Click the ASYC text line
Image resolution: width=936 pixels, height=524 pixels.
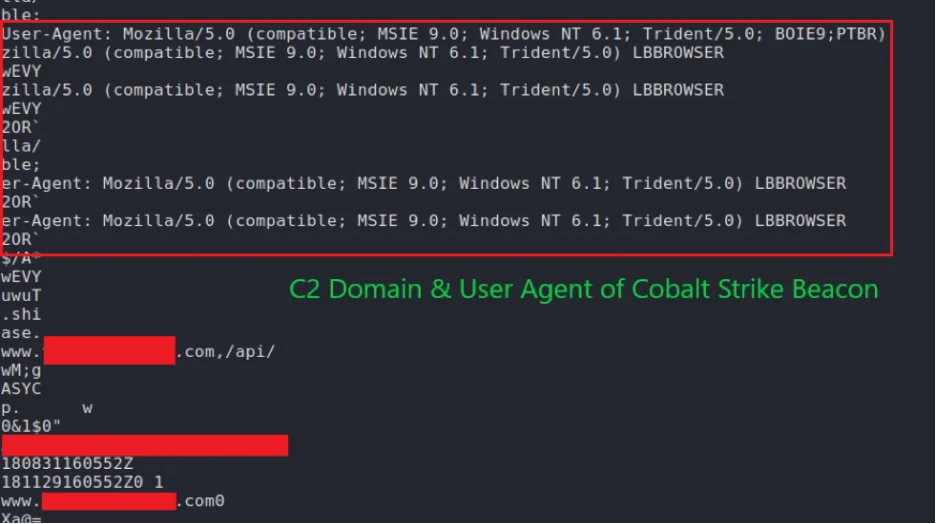[x=21, y=389]
